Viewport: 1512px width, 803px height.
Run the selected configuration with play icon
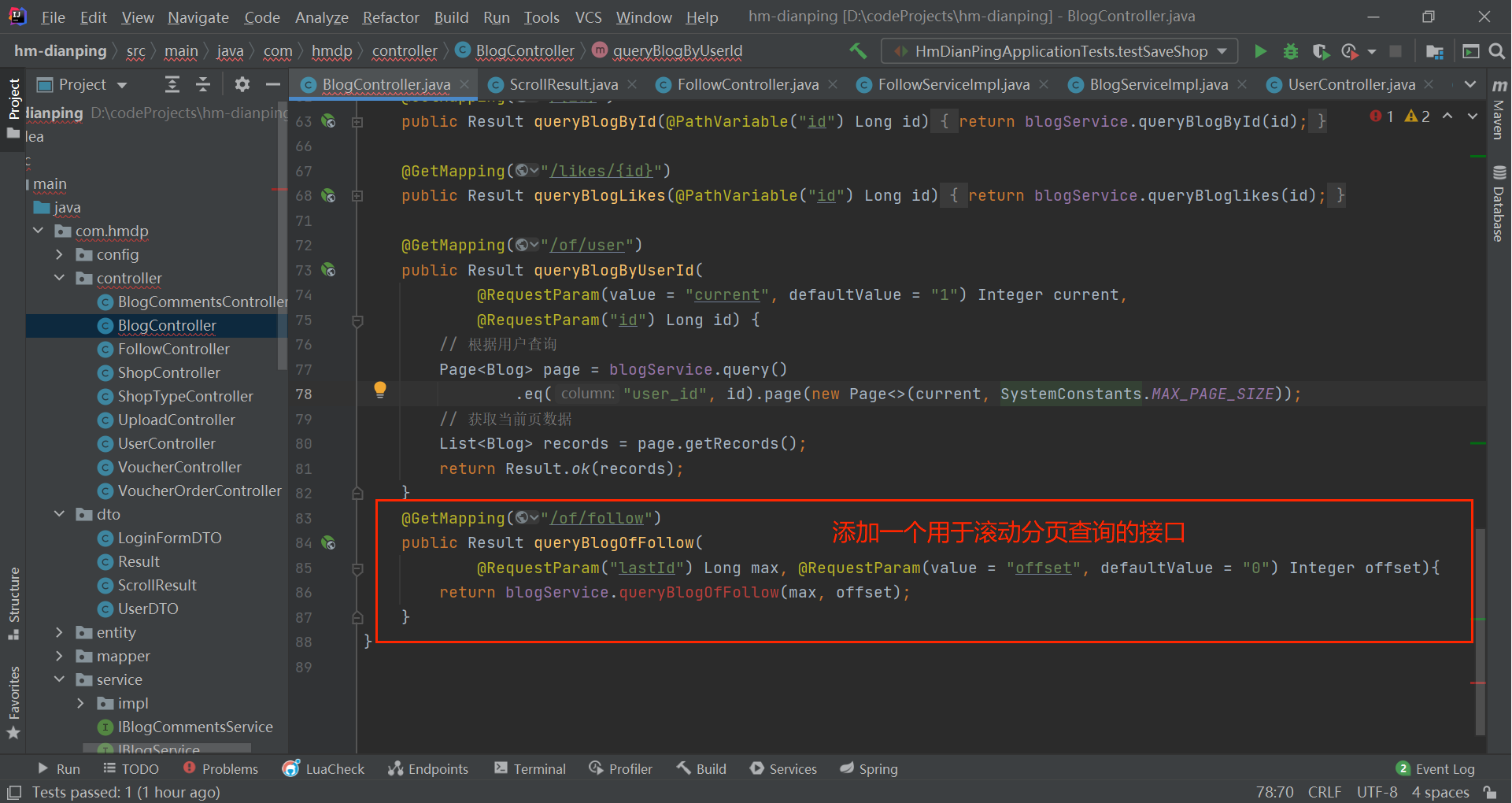(1260, 51)
